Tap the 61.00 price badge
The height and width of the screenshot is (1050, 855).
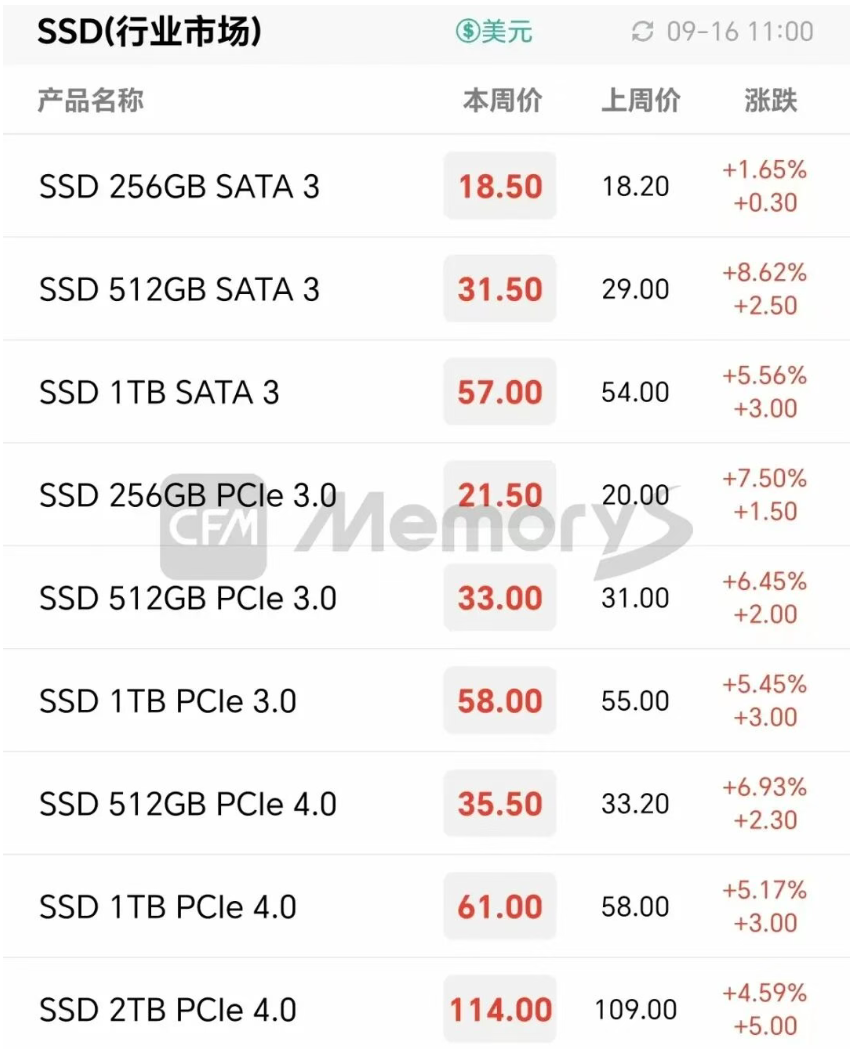click(x=500, y=908)
